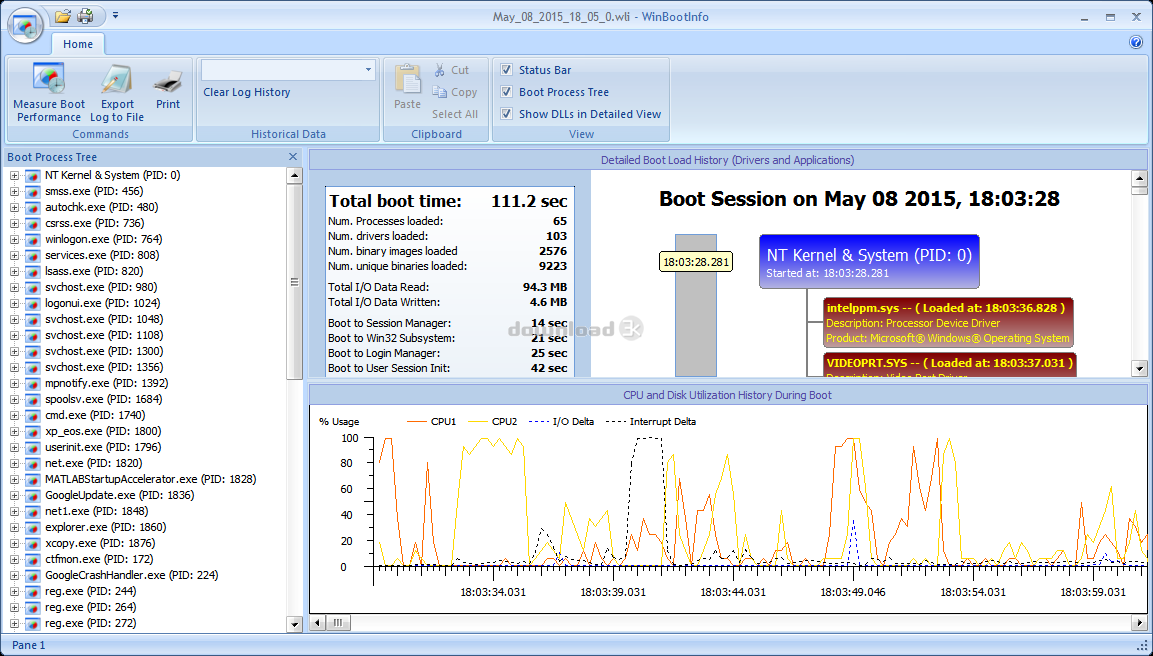The height and width of the screenshot is (656, 1153).
Task: Click svchost.exe (PID: 1048) process icon
Action: coord(32,319)
